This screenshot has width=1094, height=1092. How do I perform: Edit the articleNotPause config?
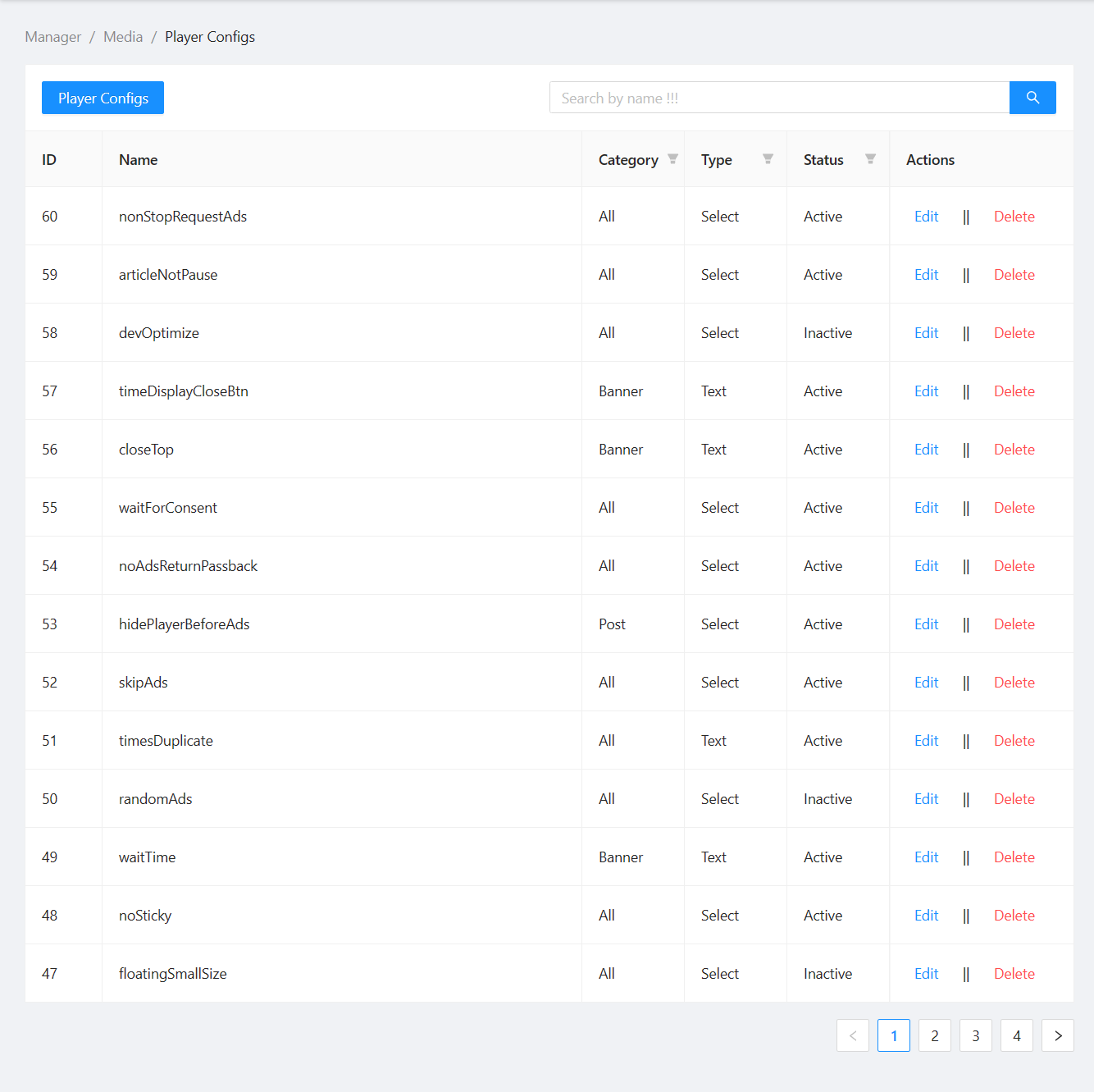tap(927, 275)
